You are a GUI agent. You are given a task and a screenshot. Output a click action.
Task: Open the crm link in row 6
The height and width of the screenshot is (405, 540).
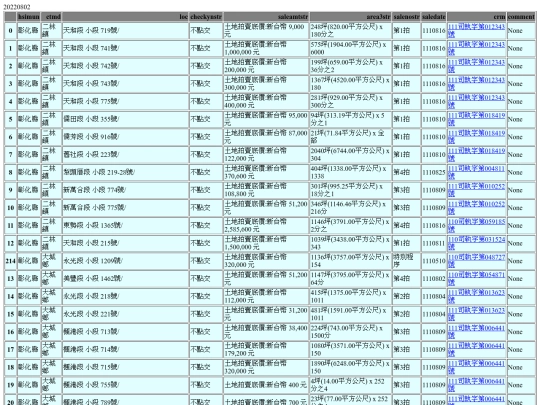pyautogui.click(x=476, y=137)
